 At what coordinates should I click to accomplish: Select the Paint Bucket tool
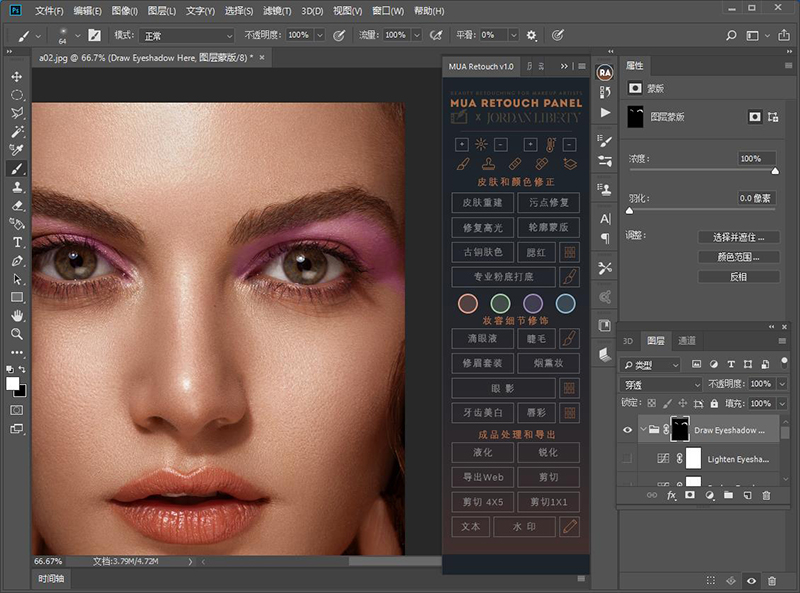(17, 224)
